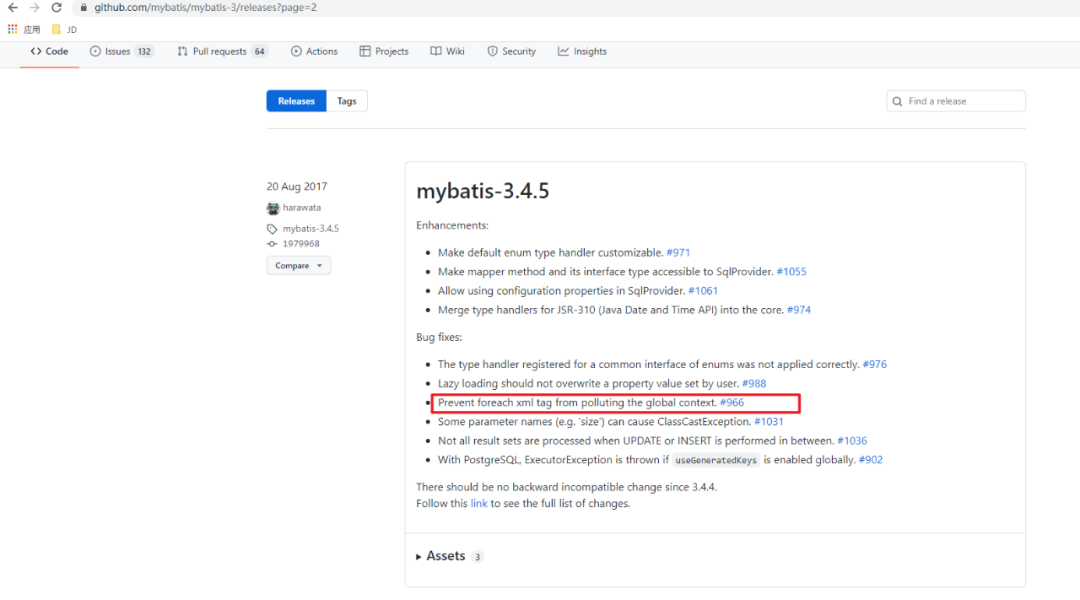Click the padlock site info icon
Image resolution: width=1080 pixels, height=600 pixels.
[x=83, y=8]
